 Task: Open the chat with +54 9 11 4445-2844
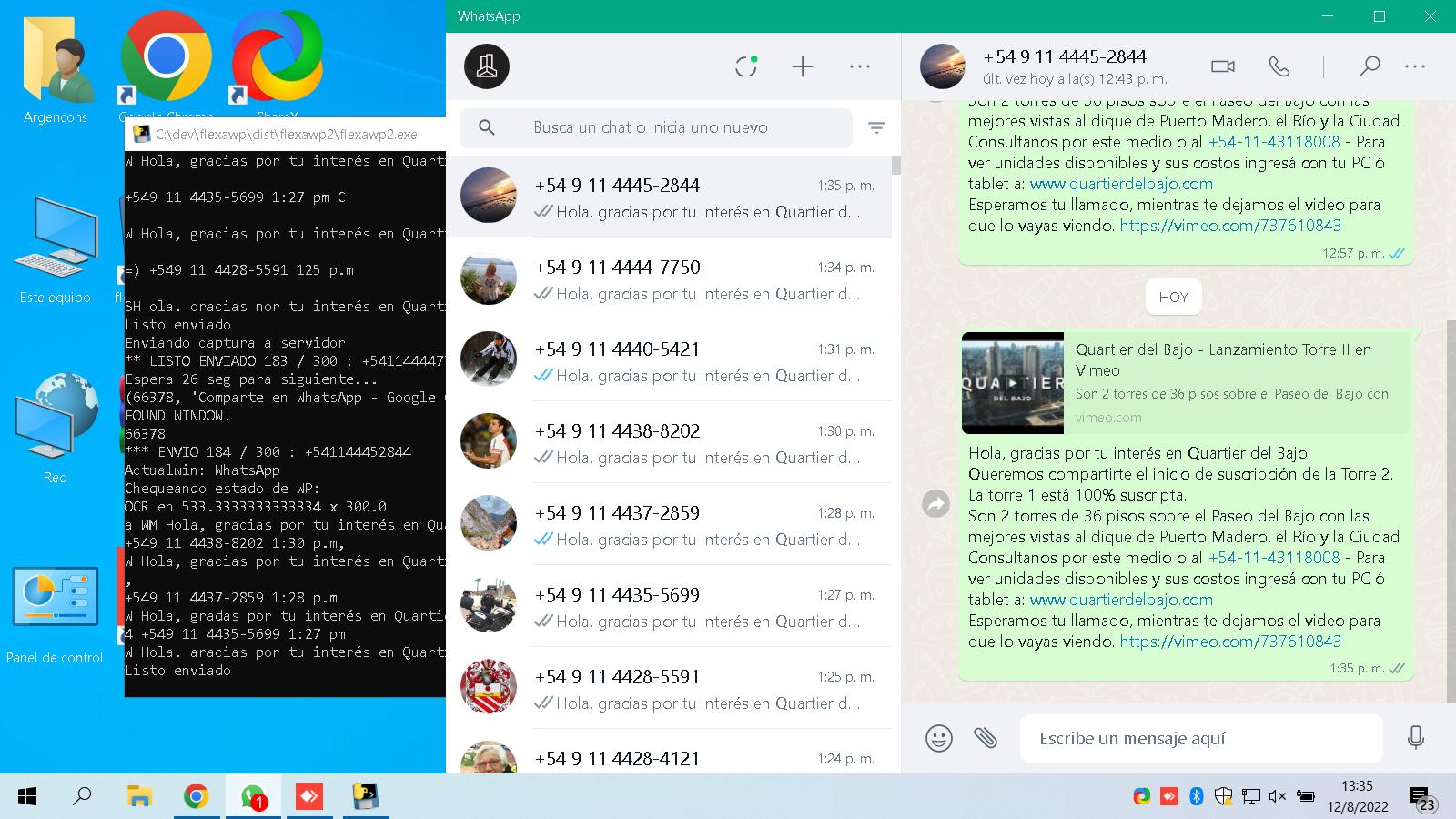click(669, 197)
